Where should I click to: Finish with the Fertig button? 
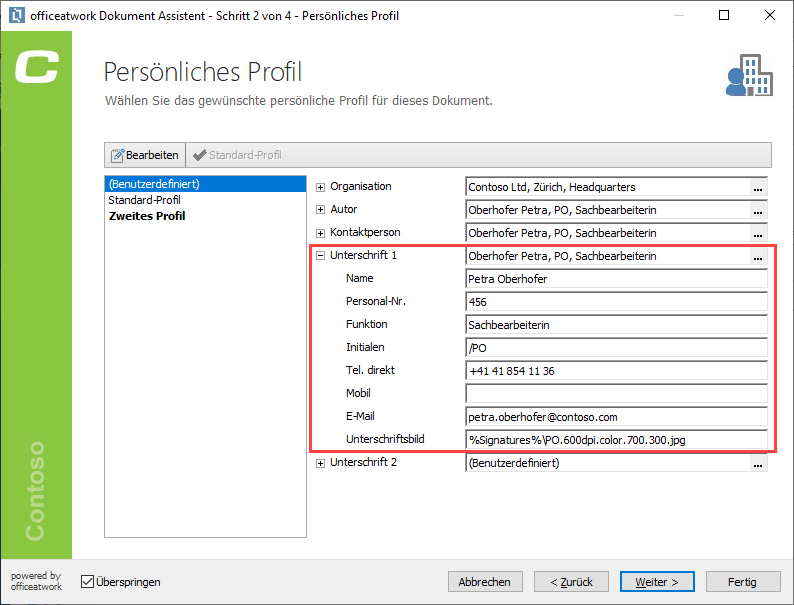(742, 582)
